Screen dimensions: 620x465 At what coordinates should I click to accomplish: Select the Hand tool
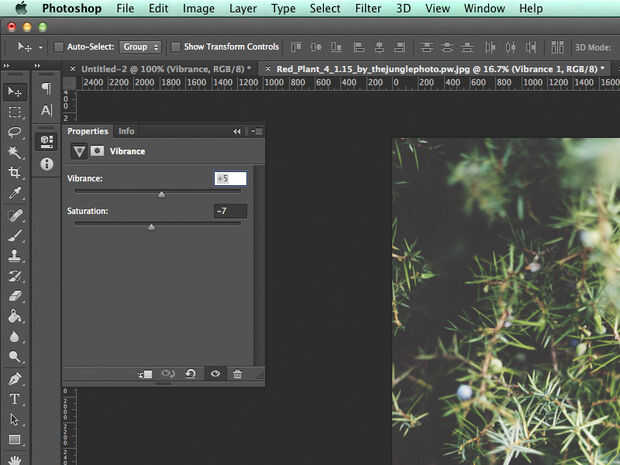pos(15,460)
